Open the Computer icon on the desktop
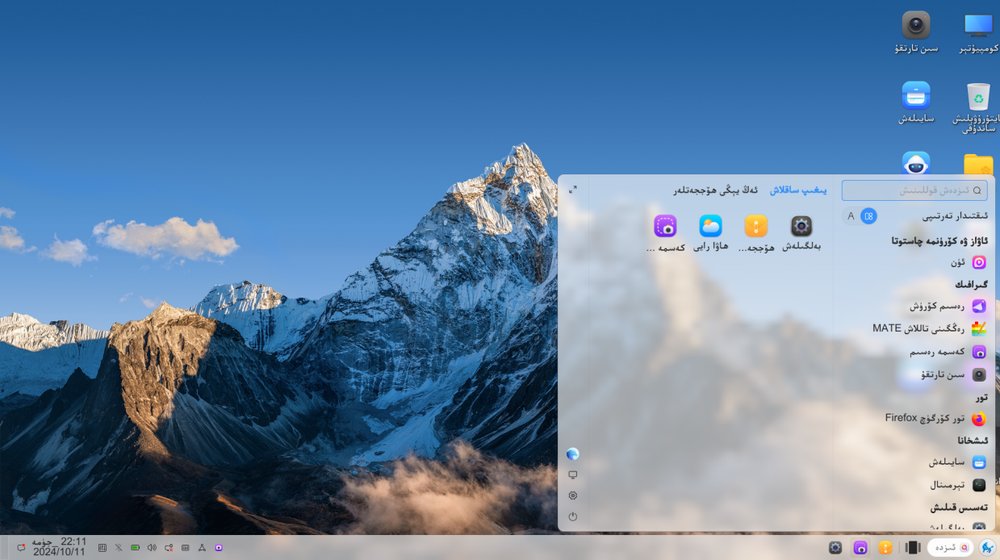This screenshot has width=1000, height=560. point(978,25)
